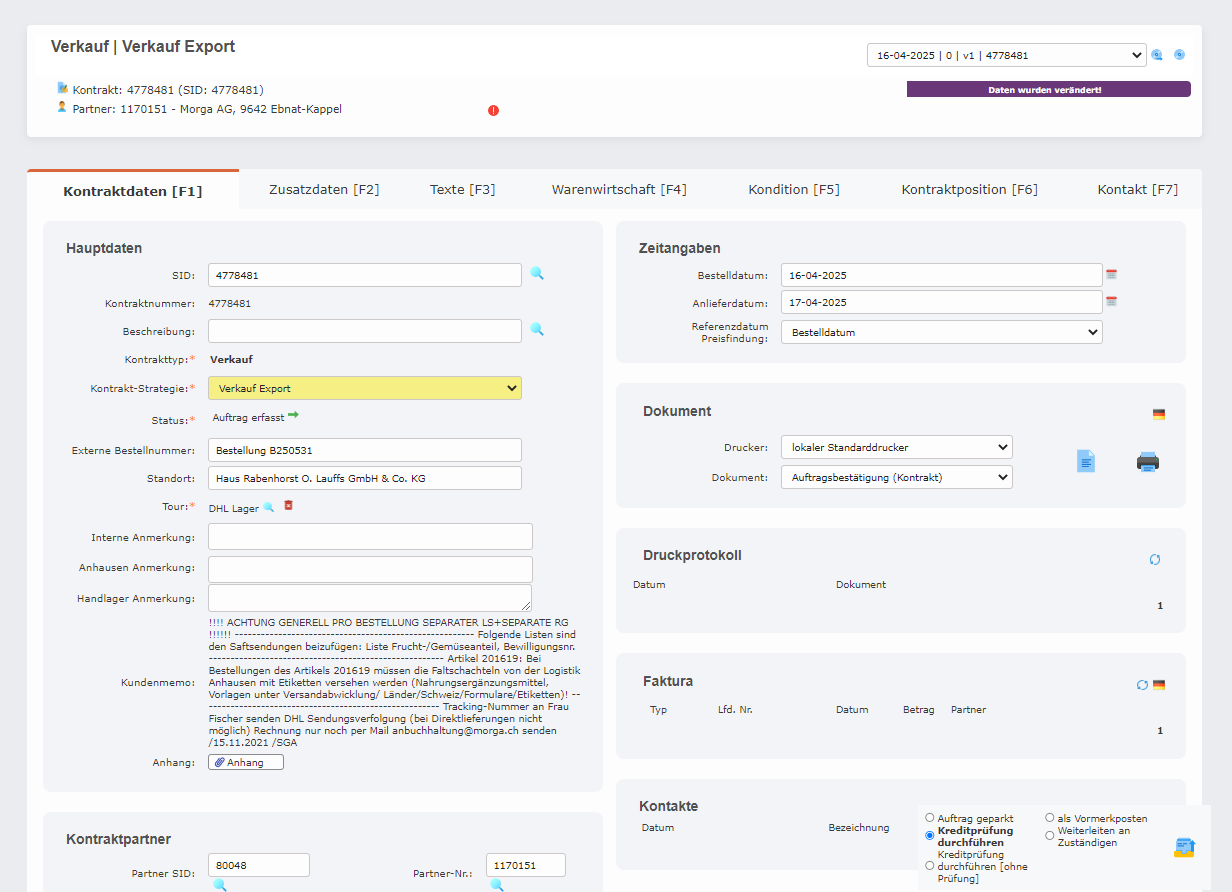1232x892 pixels.
Task: Open the Kontraktposition [F6] tab
Action: pyautogui.click(x=969, y=189)
